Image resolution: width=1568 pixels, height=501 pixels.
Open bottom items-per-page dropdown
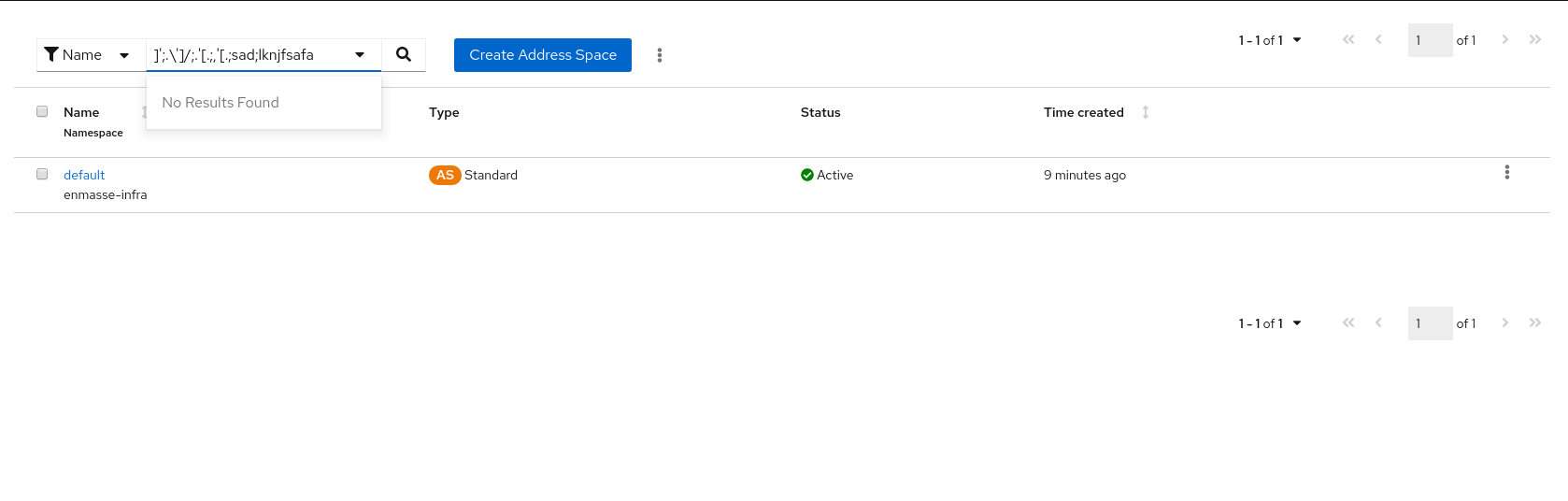coord(1270,323)
